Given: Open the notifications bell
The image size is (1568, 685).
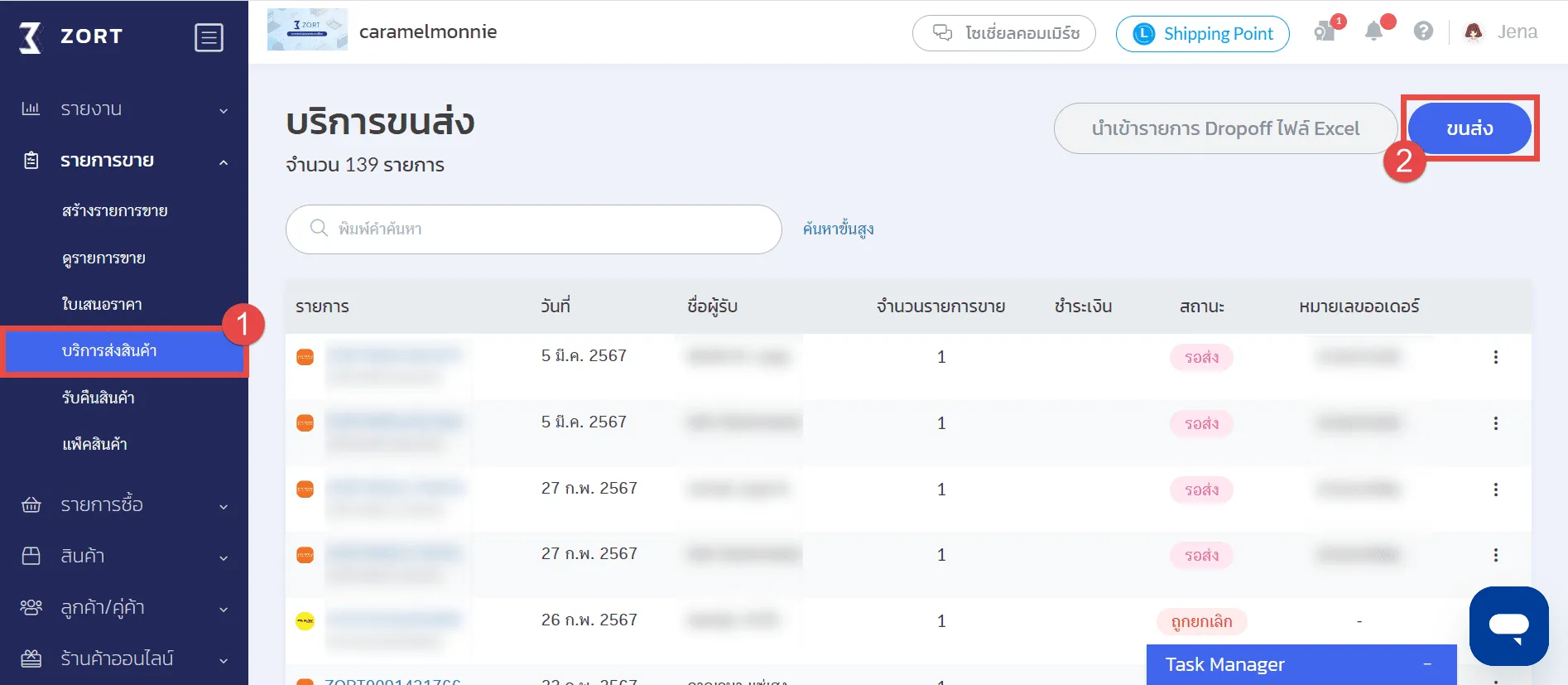Looking at the screenshot, I should [1374, 31].
